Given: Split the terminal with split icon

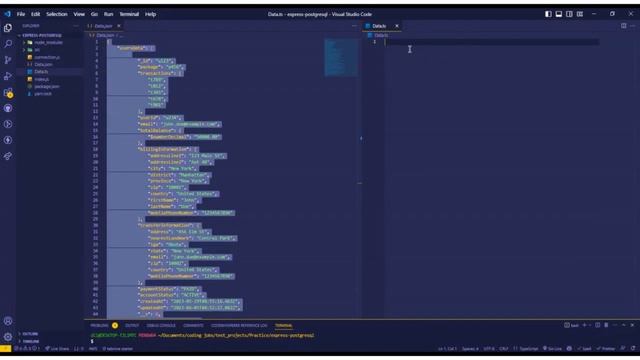Looking at the screenshot, I should click(x=598, y=325).
